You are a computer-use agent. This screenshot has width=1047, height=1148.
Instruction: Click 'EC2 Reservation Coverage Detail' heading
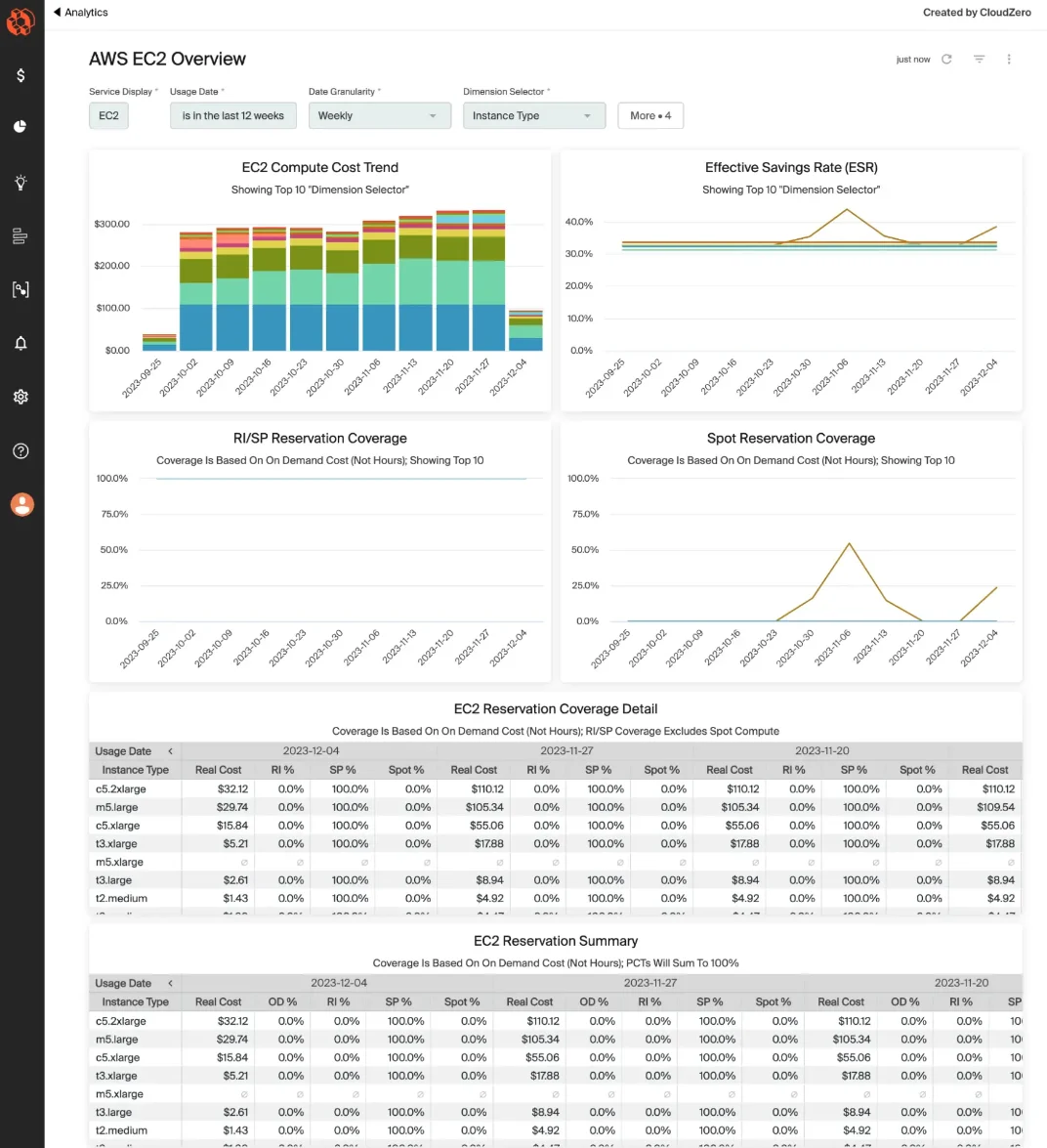coord(556,709)
